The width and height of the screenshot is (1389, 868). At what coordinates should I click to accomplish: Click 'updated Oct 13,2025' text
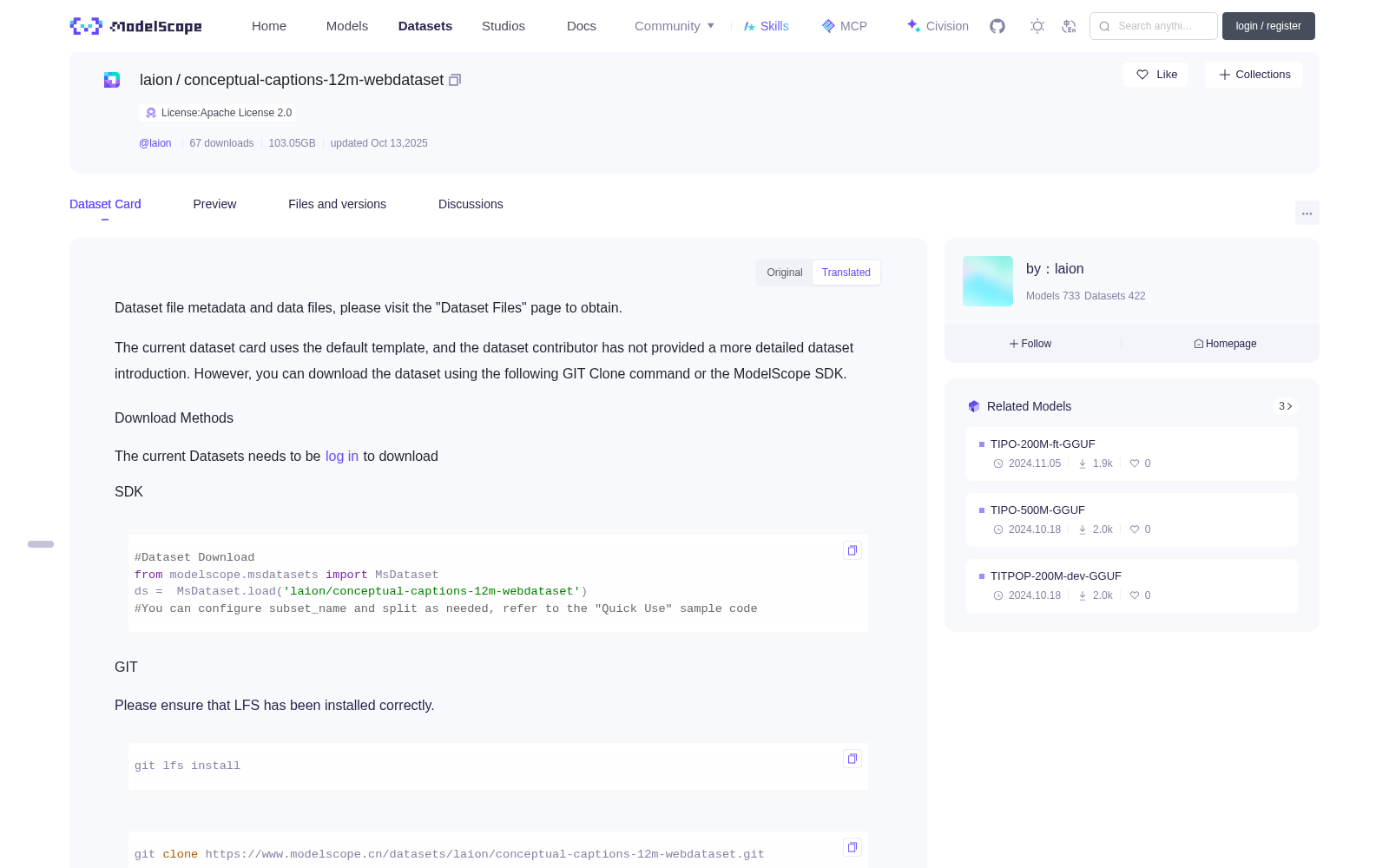pos(379,143)
